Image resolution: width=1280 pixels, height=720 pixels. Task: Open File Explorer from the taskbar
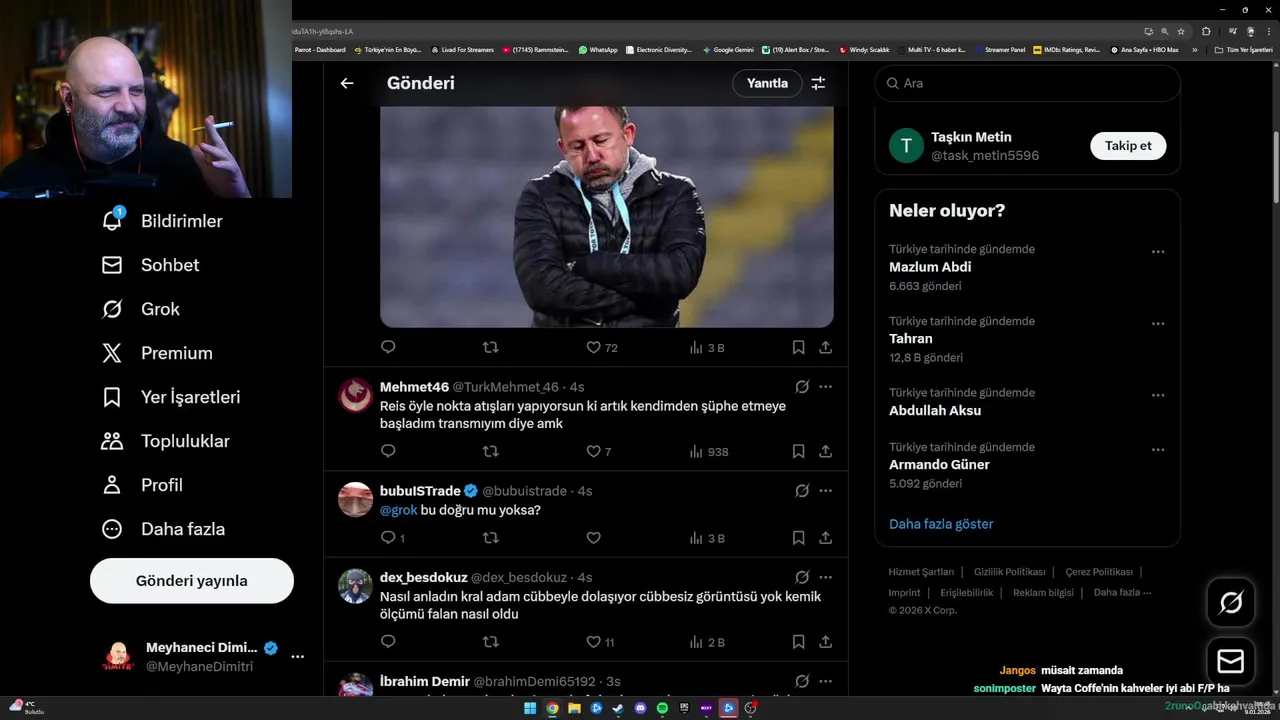[x=574, y=708]
